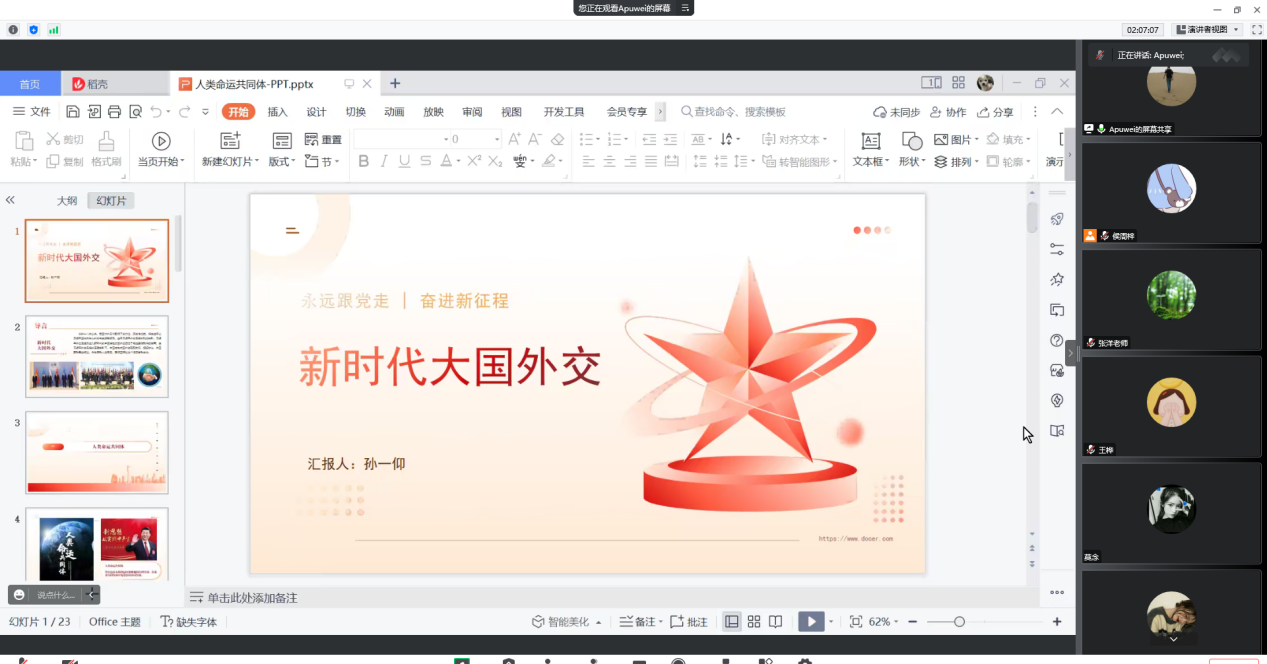The height and width of the screenshot is (664, 1267).
Task: Start slideshow from current slide (当页开始)
Action: (x=160, y=149)
